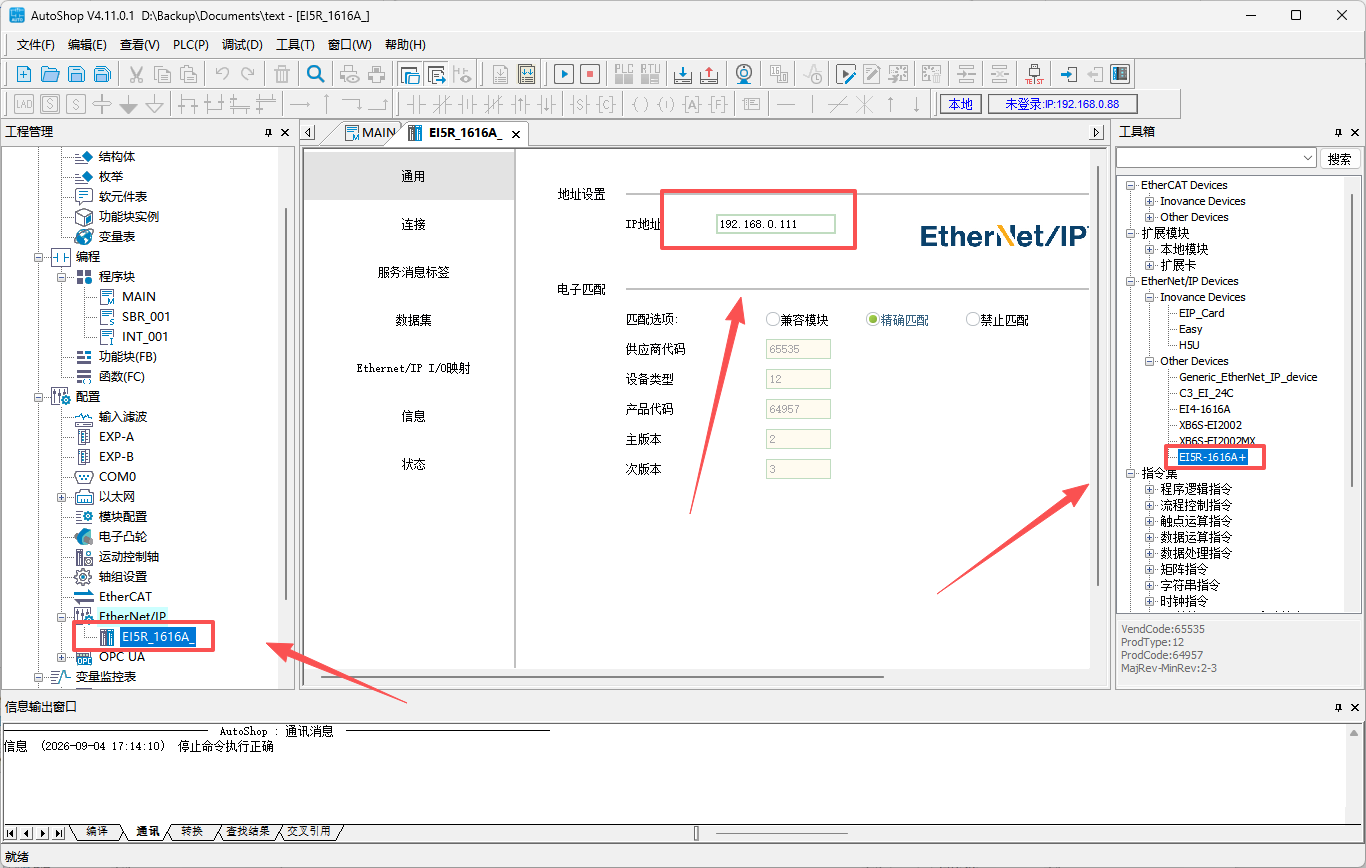The height and width of the screenshot is (868, 1366).
Task: Pin the 信息输出窗口 panel
Action: (1339, 707)
